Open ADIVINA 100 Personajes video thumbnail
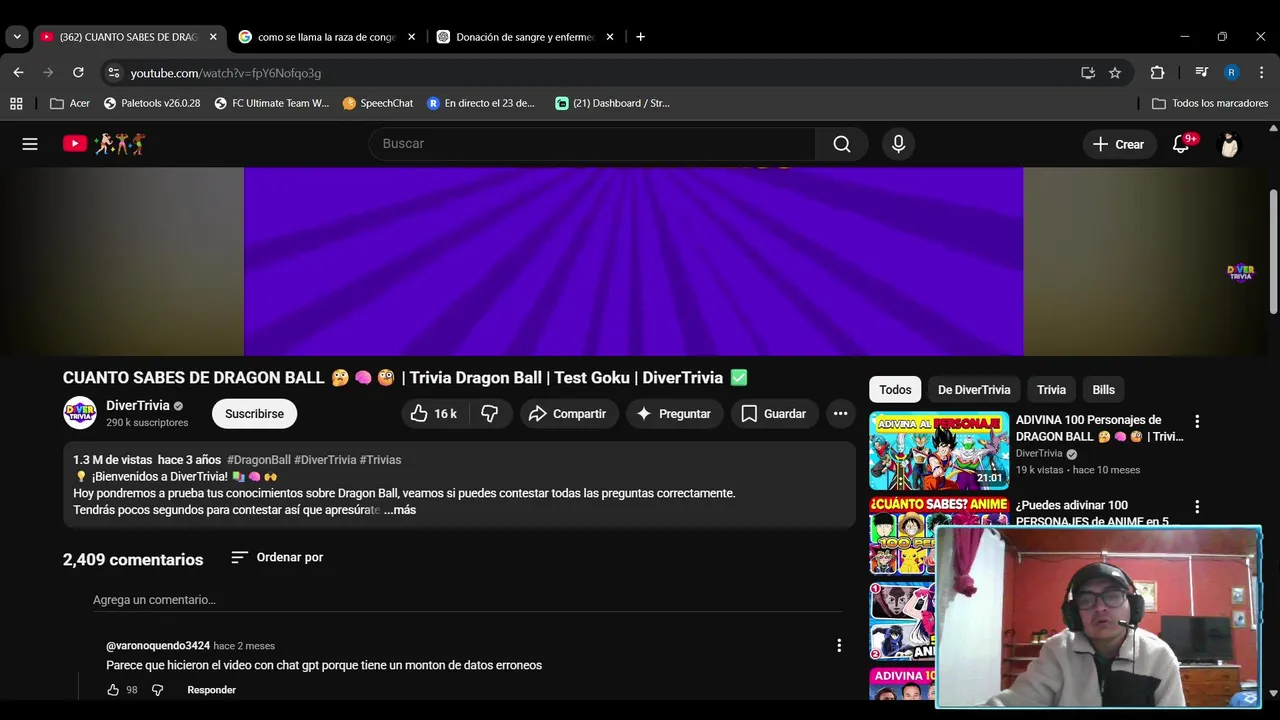Screen dimensions: 1280x720 click(x=939, y=450)
